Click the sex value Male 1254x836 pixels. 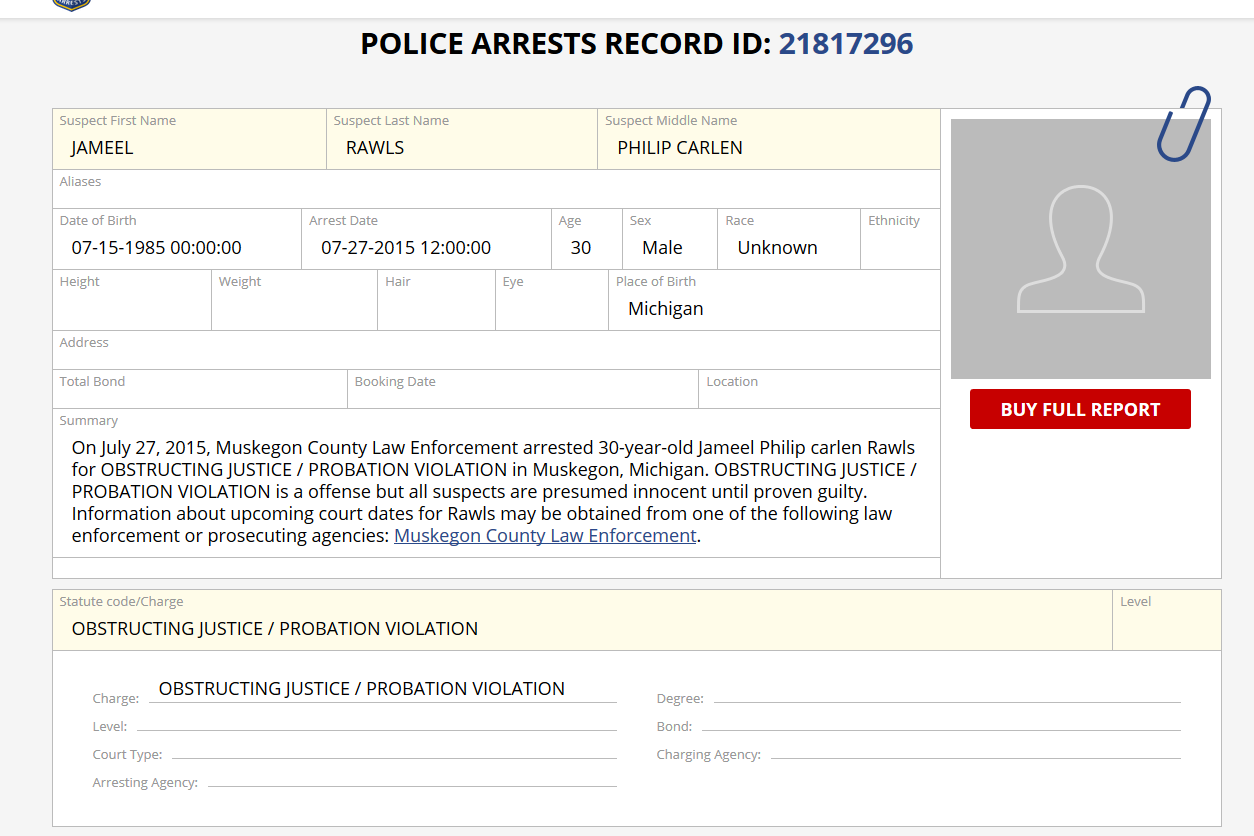coord(662,248)
